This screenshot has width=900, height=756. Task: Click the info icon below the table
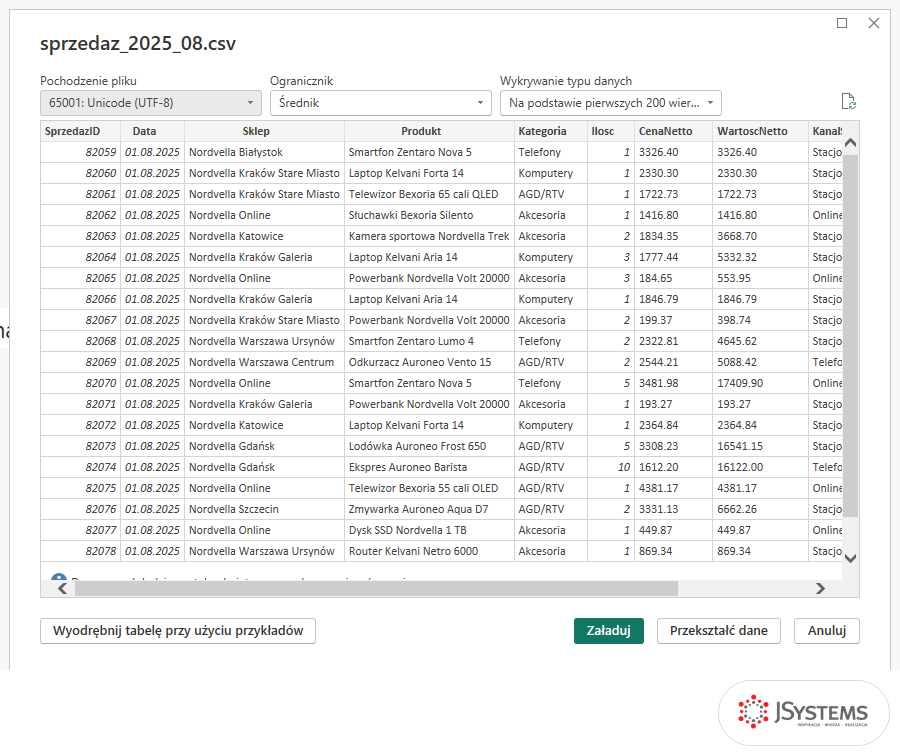point(58,577)
